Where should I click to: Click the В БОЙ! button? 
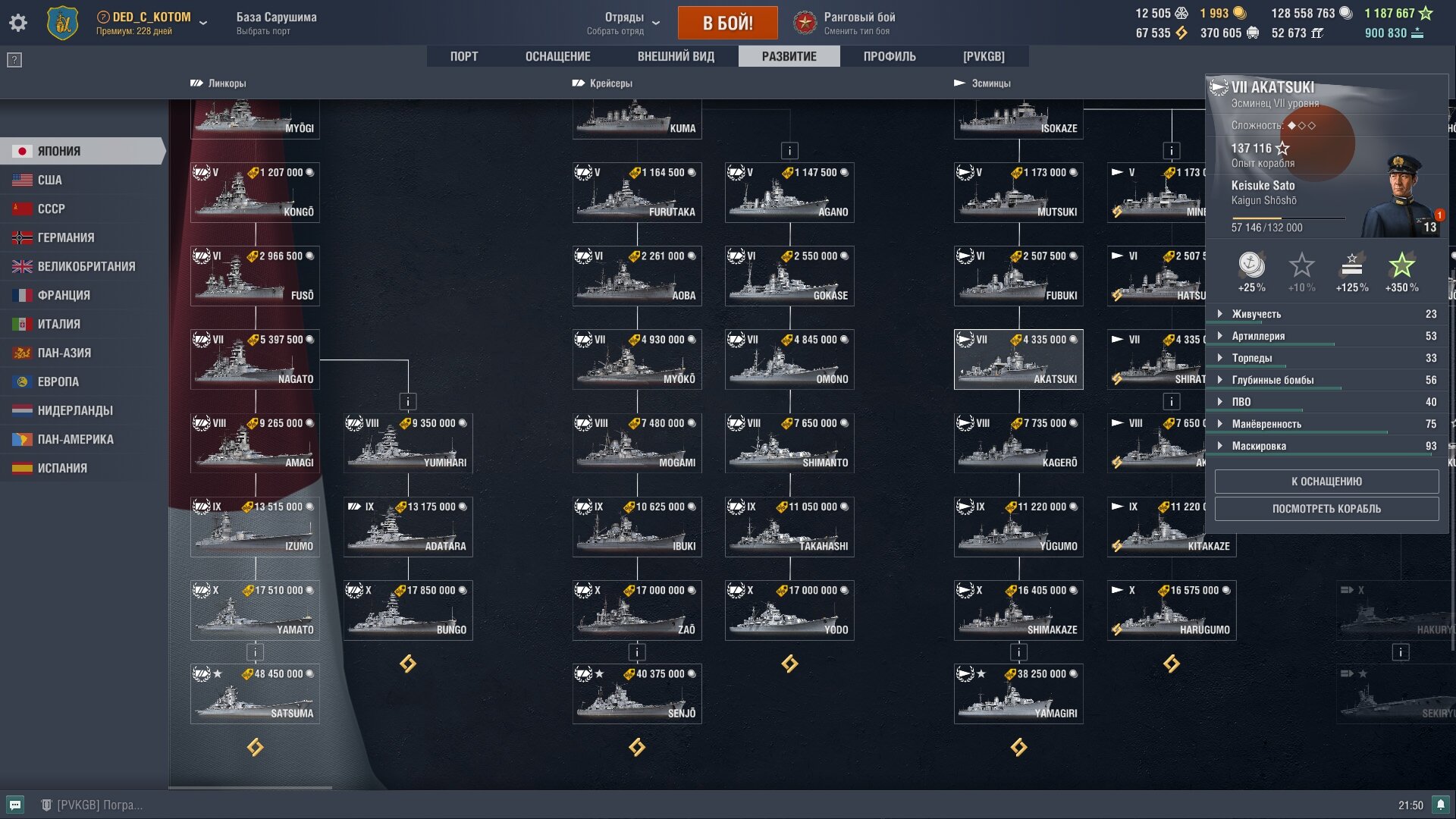pos(728,23)
